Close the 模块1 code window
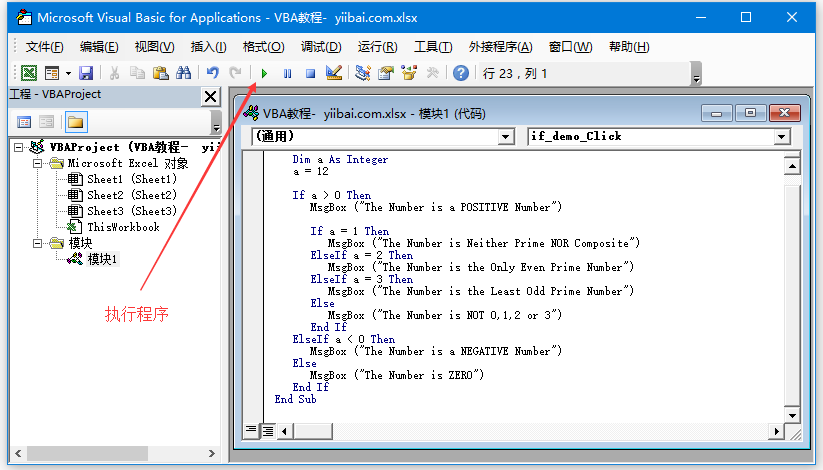823x470 pixels. [785, 113]
